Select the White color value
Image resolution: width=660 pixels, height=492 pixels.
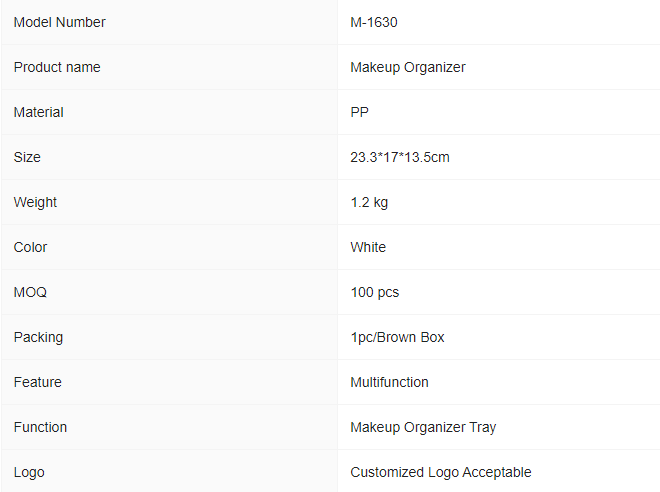click(x=368, y=247)
